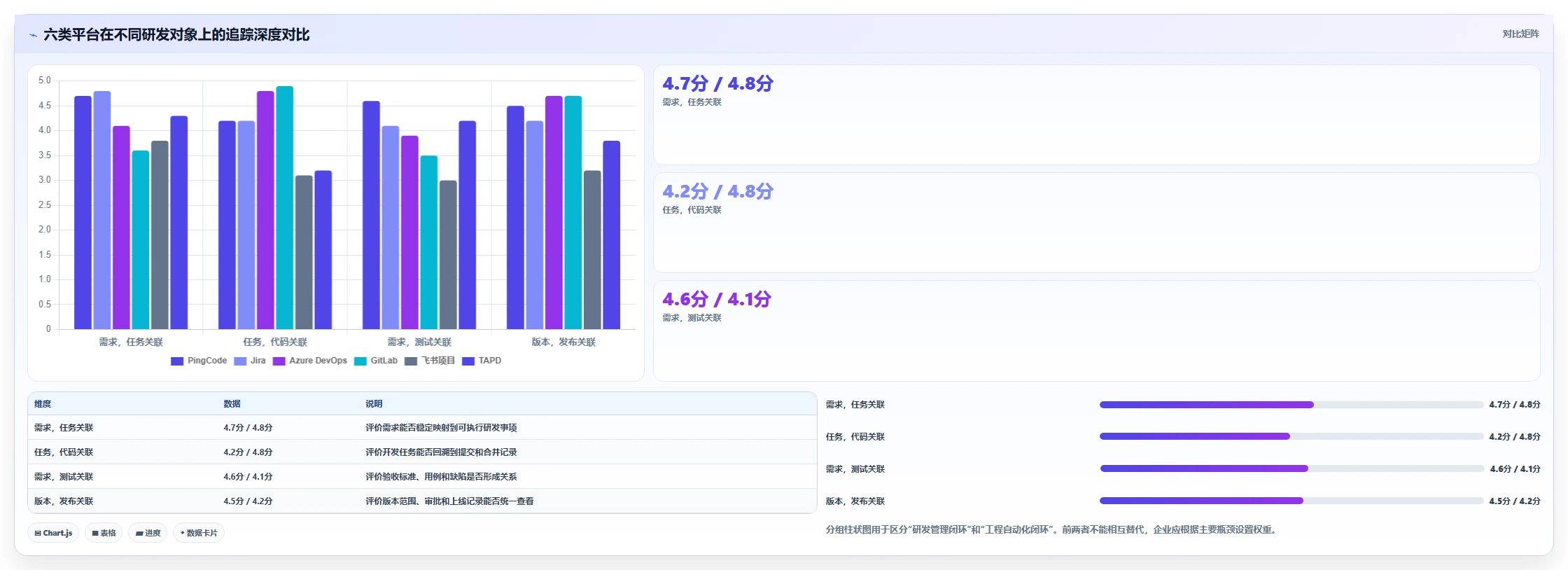Select the 4.7分 / 4.8分 data card

pos(1096,115)
